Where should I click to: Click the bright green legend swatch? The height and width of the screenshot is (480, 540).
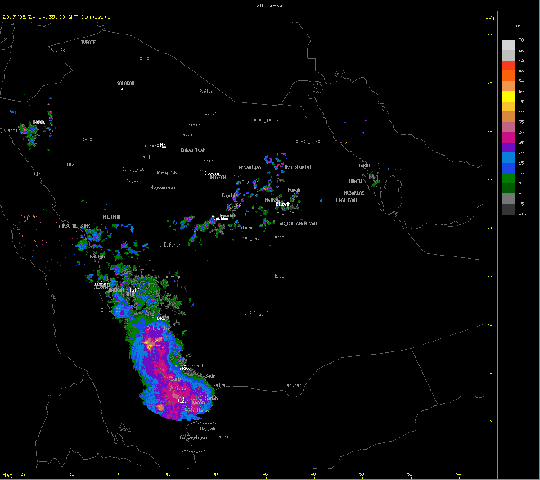point(508,178)
